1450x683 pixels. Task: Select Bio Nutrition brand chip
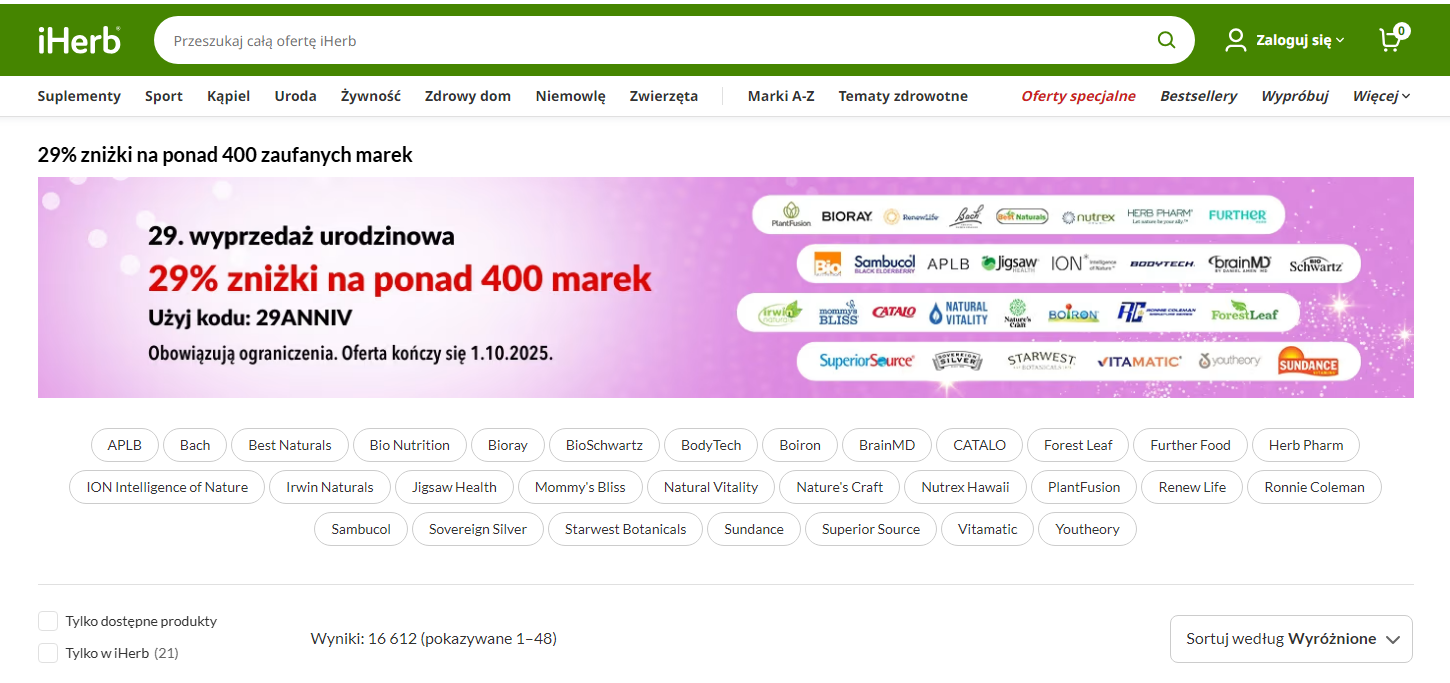click(410, 445)
